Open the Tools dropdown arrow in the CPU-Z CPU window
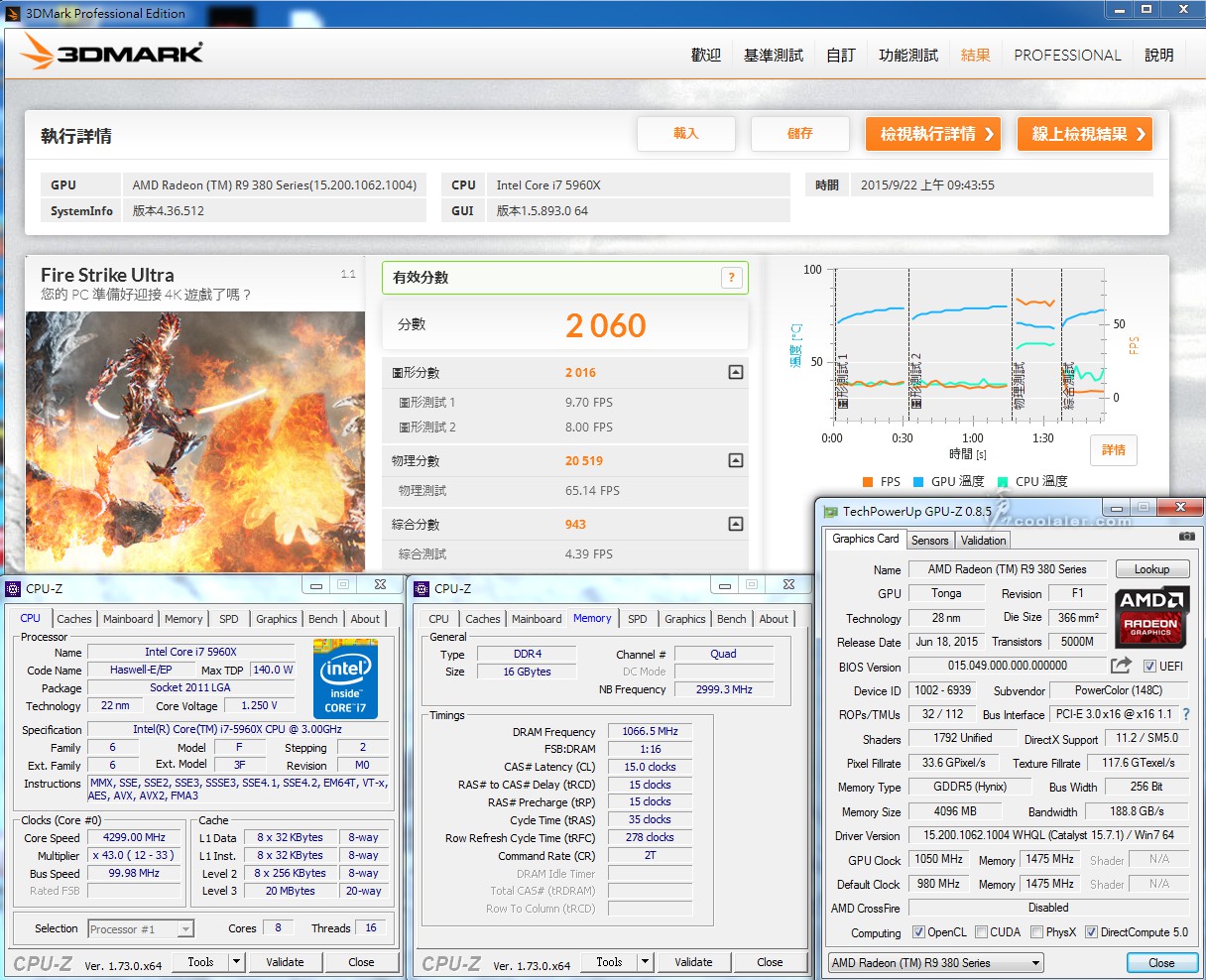Image resolution: width=1206 pixels, height=980 pixels. click(x=236, y=962)
